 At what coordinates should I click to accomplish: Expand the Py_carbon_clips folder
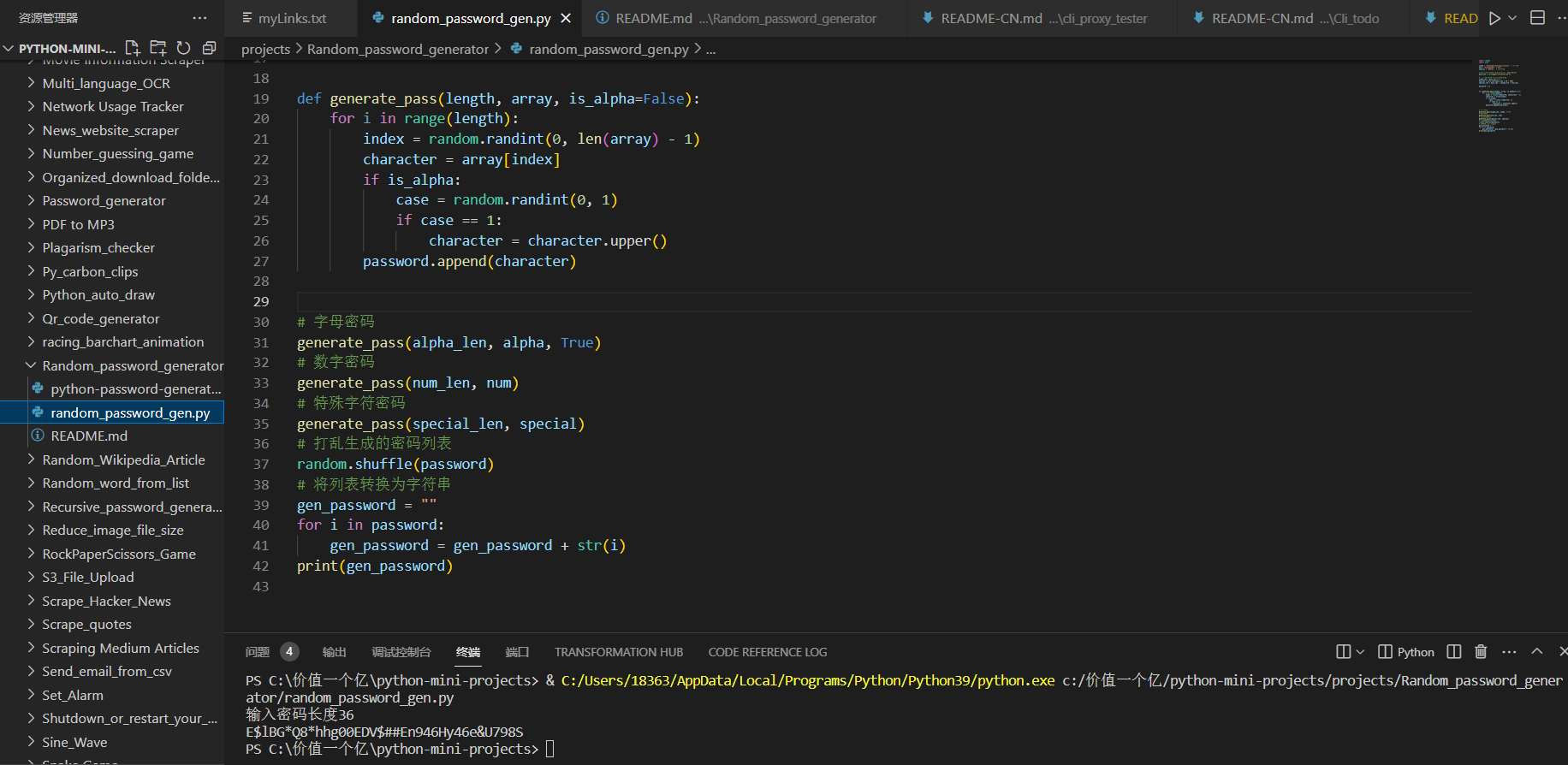112,271
